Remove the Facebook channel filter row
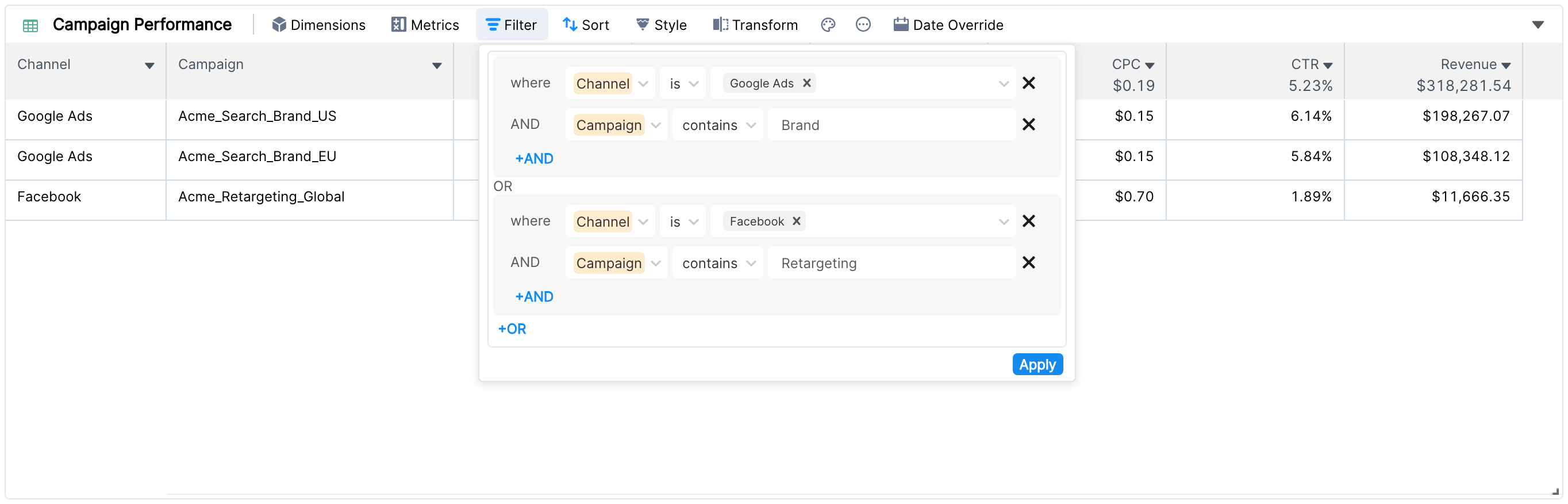The image size is (1568, 504). pos(1029,222)
